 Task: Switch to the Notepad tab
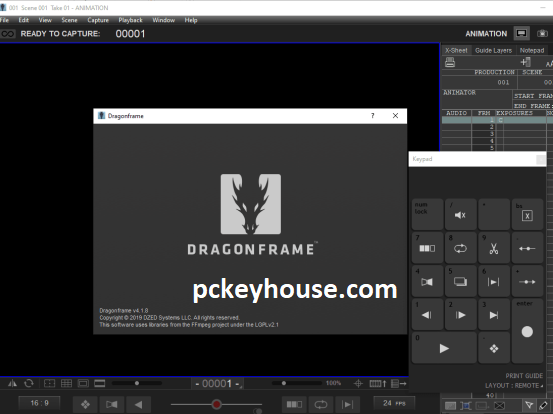[x=532, y=50]
